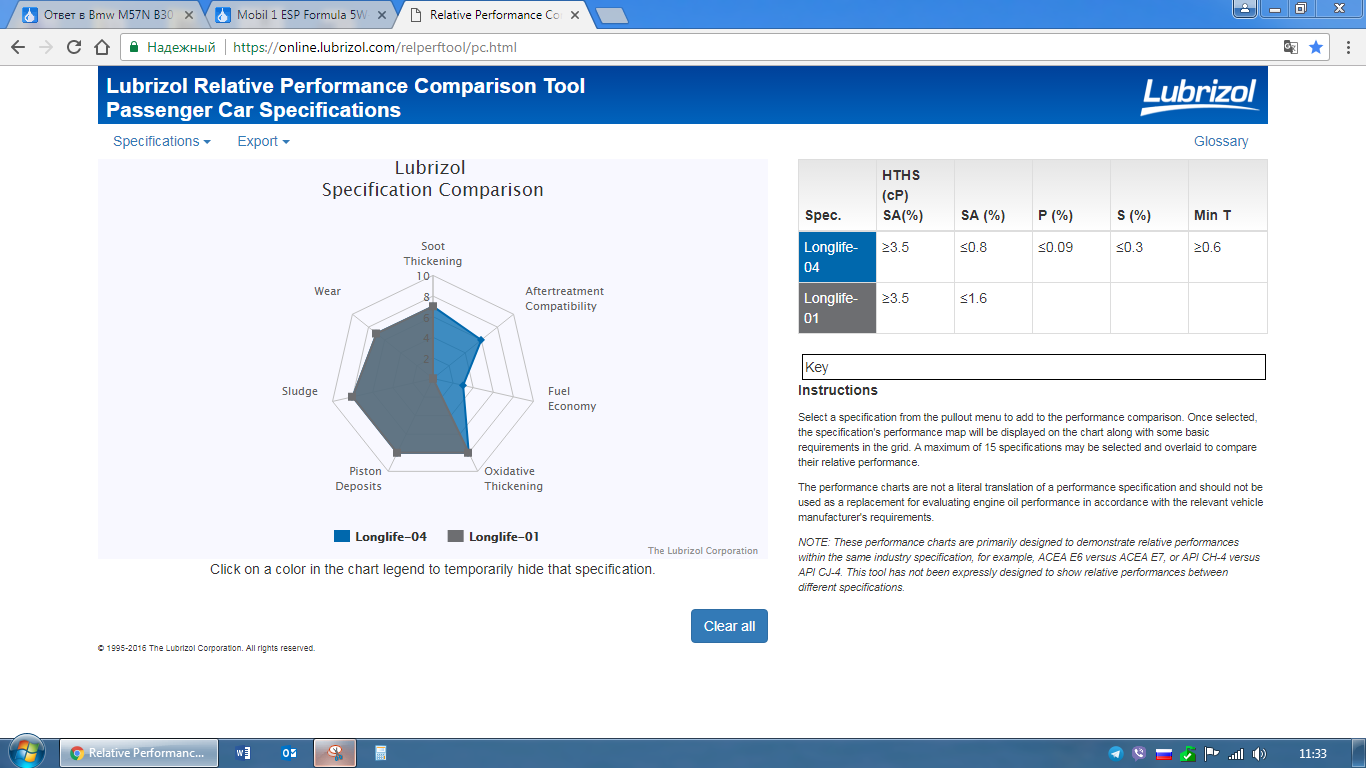Click the 'Soot Thickening' axis label
This screenshot has height=768, width=1366.
coord(433,253)
